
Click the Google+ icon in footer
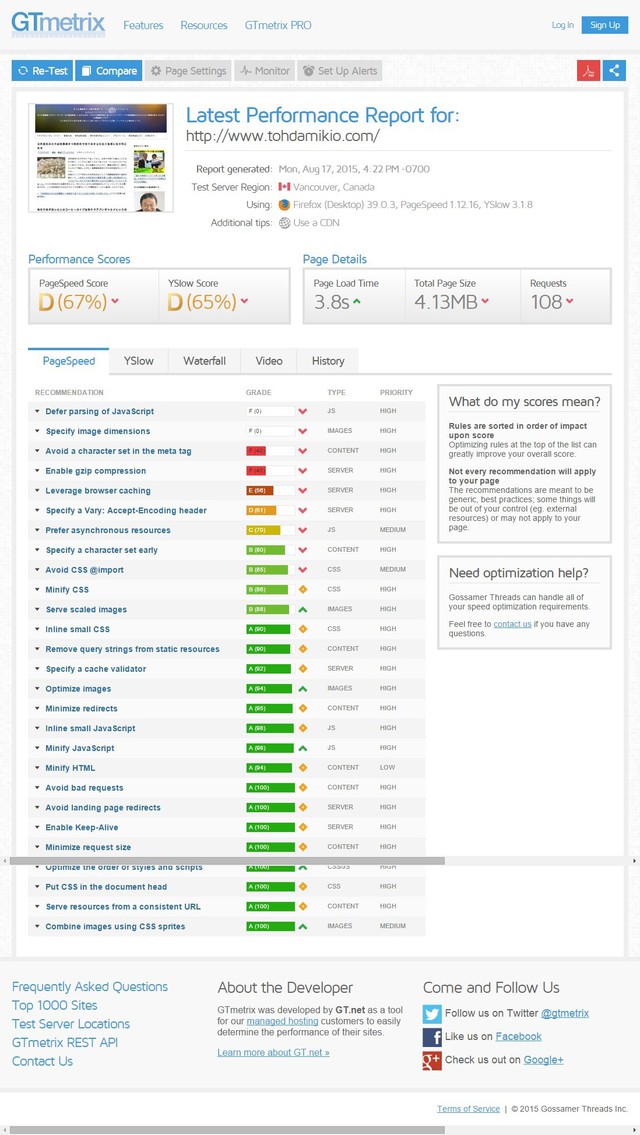[432, 1060]
